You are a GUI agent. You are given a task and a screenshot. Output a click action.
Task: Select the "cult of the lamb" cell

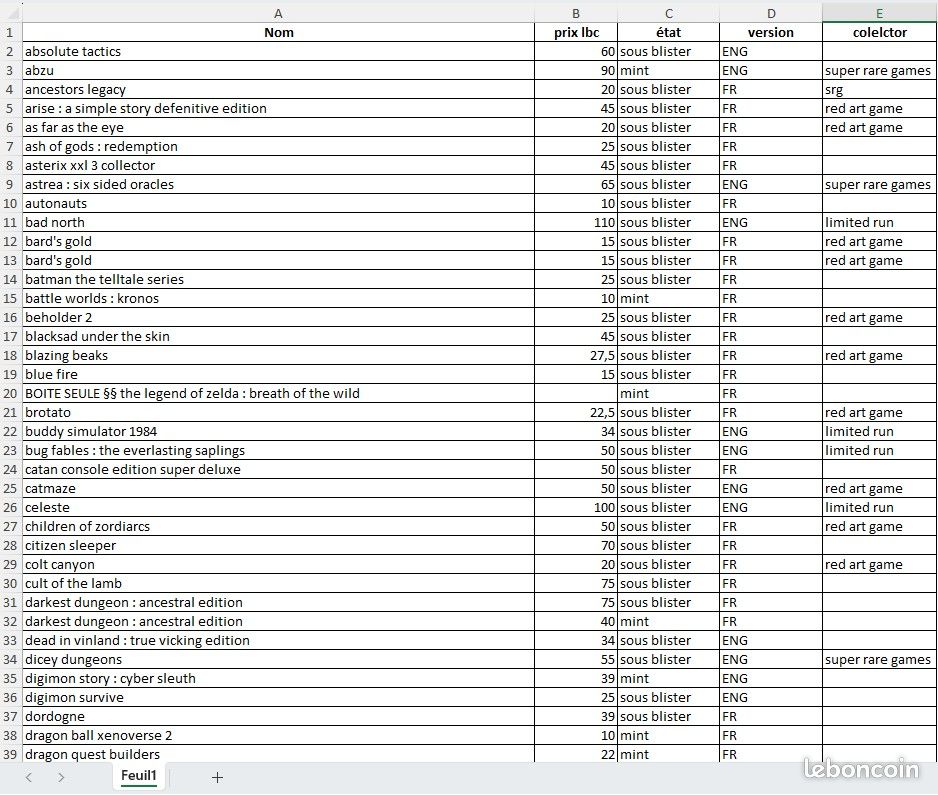click(x=278, y=583)
